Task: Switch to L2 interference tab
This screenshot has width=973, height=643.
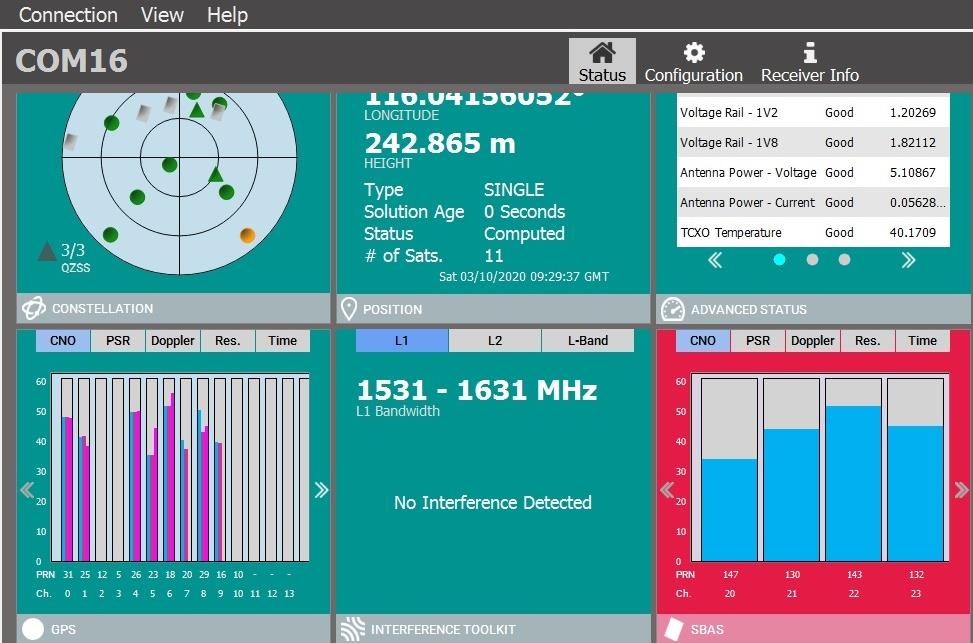Action: pos(494,341)
